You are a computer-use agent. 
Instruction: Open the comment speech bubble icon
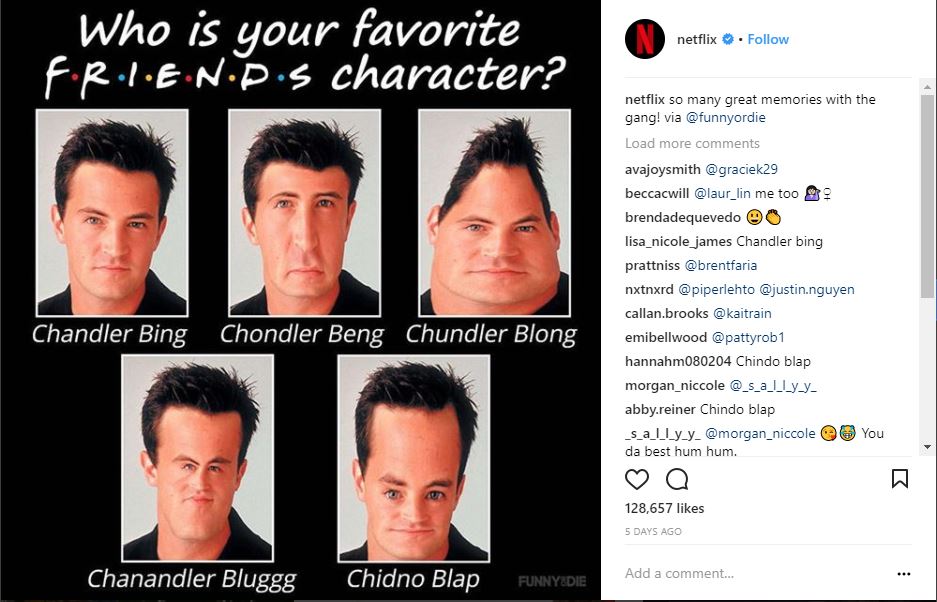pos(677,479)
